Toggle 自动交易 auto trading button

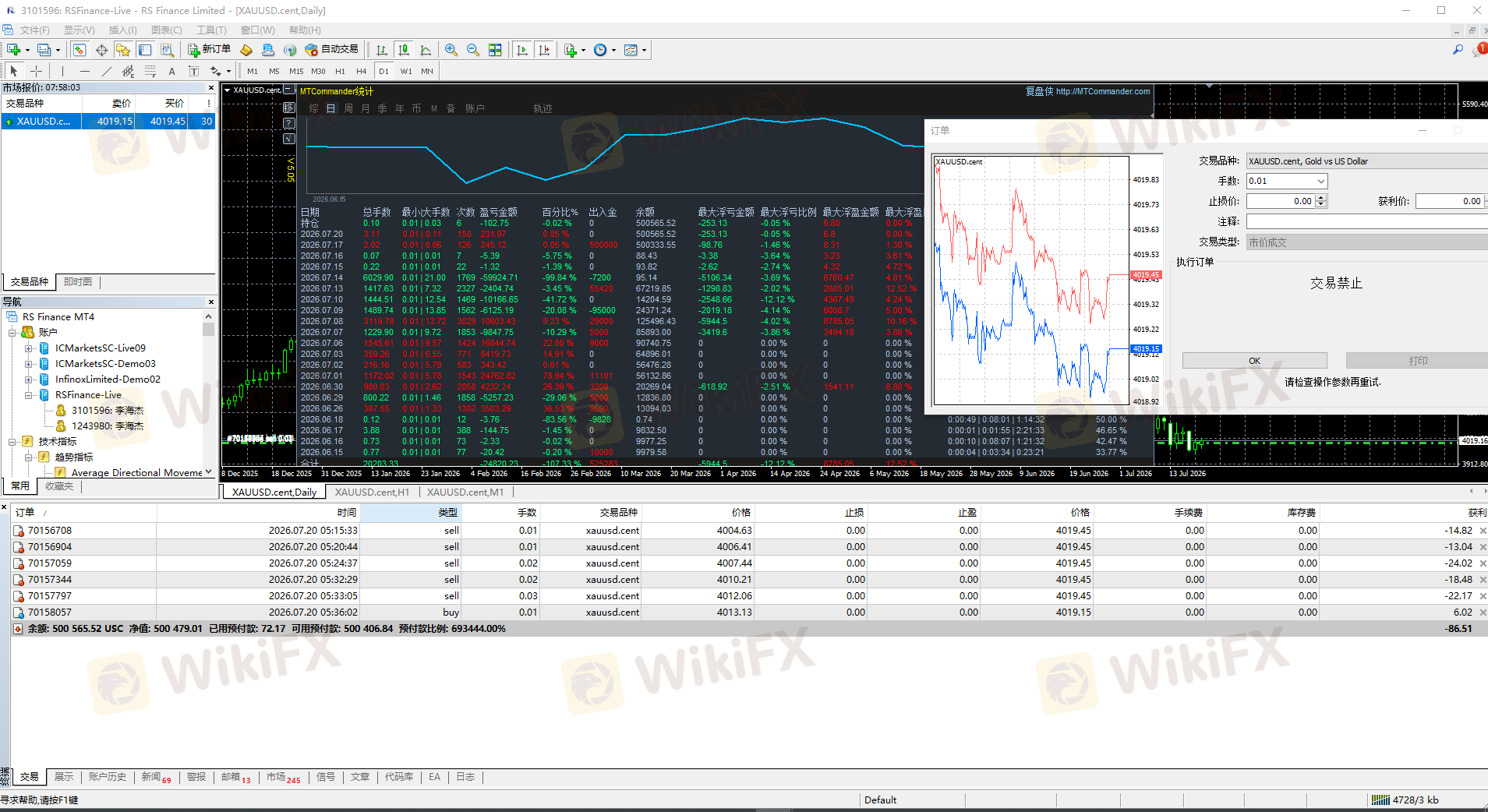[332, 50]
